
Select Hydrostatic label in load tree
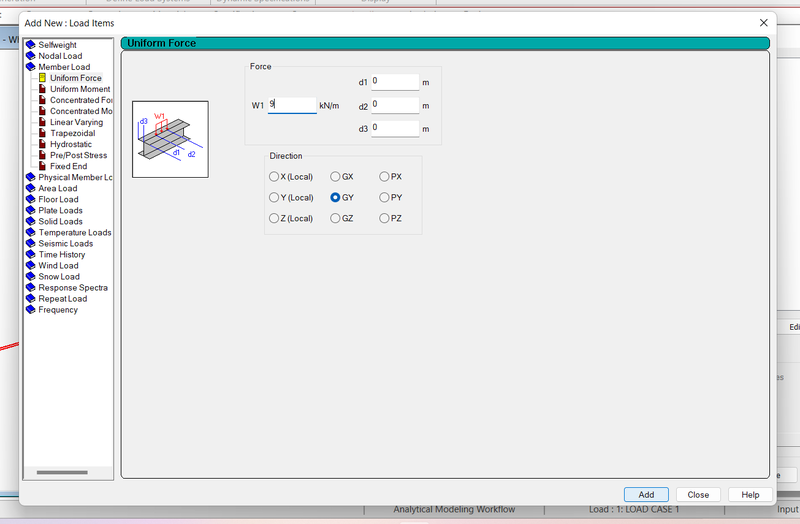(71, 144)
